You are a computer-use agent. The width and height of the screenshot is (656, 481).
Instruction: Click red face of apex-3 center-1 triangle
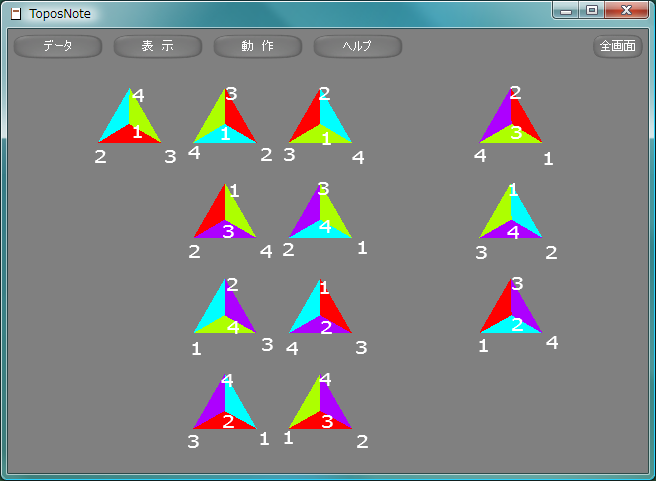pos(236,119)
